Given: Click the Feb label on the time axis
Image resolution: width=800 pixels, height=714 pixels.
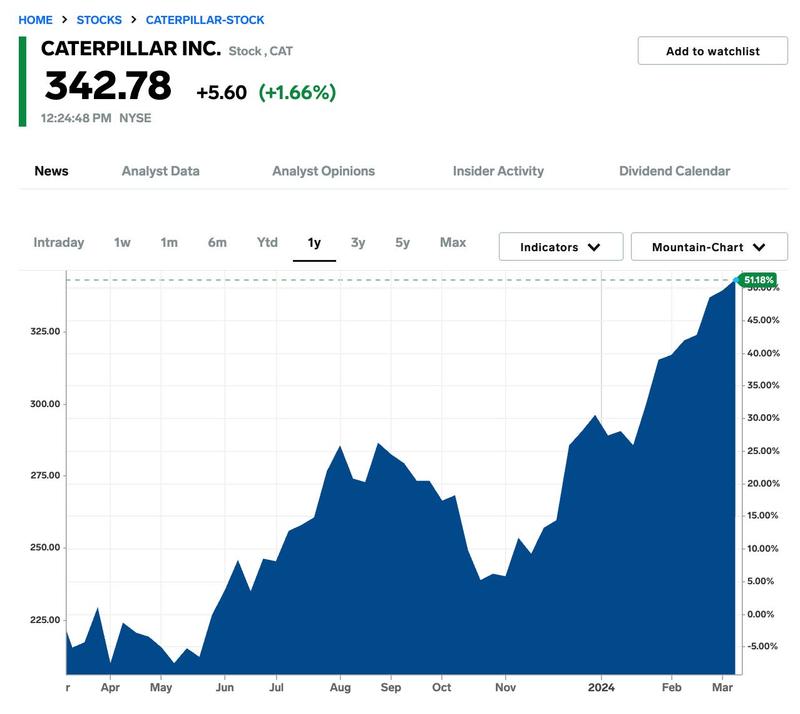Looking at the screenshot, I should 671,687.
